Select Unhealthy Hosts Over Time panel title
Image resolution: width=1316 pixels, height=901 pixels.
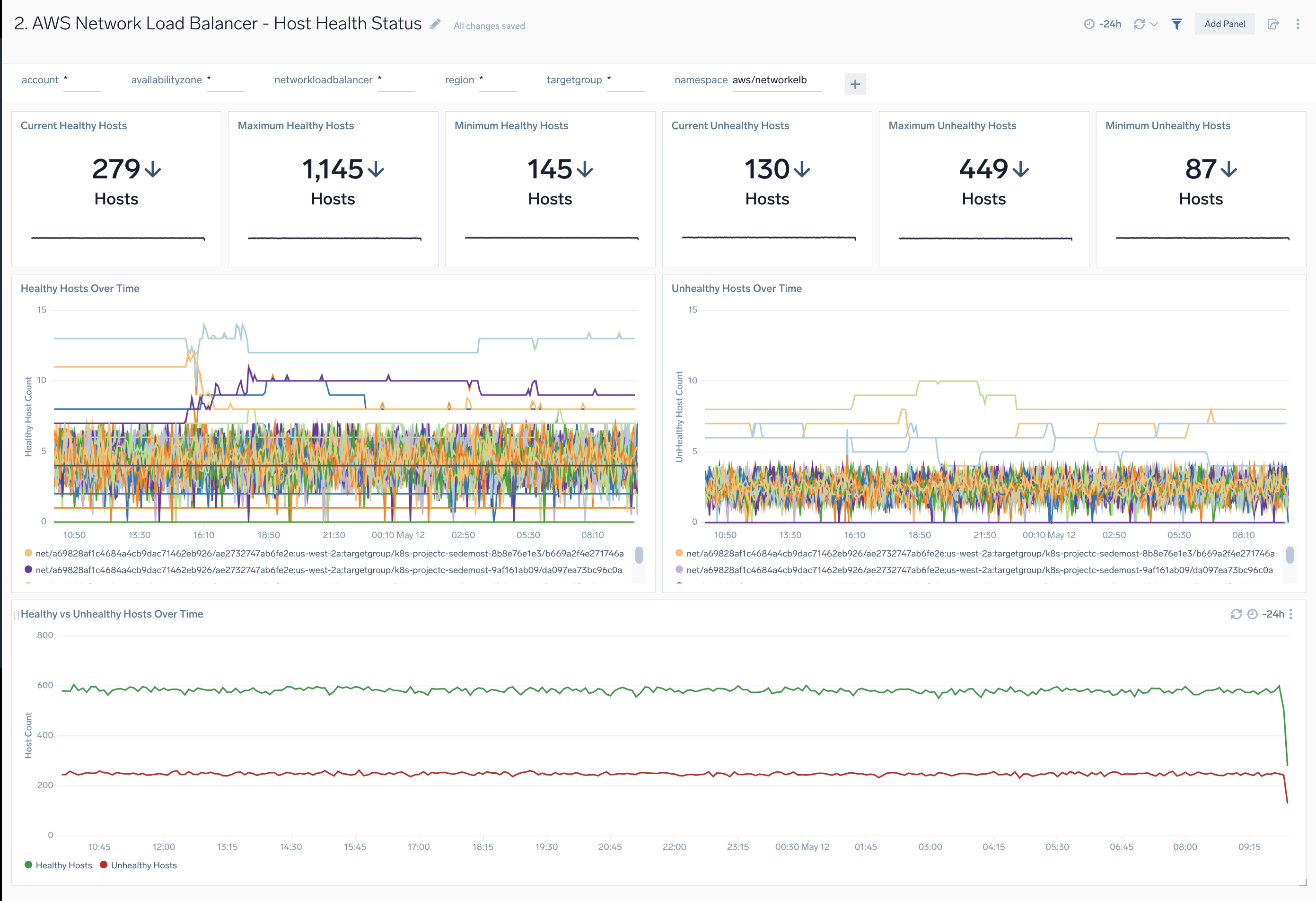(736, 288)
